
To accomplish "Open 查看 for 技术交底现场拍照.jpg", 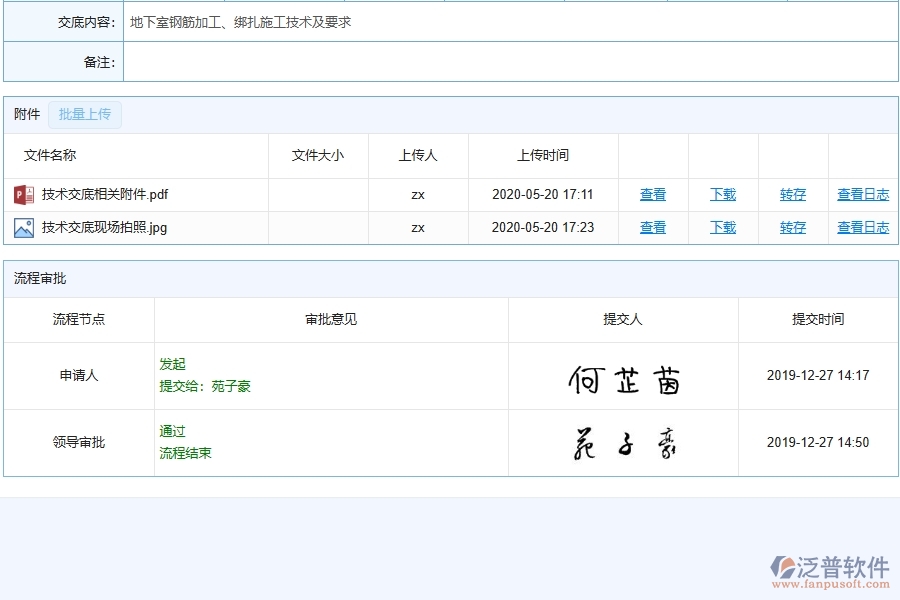I will [652, 227].
